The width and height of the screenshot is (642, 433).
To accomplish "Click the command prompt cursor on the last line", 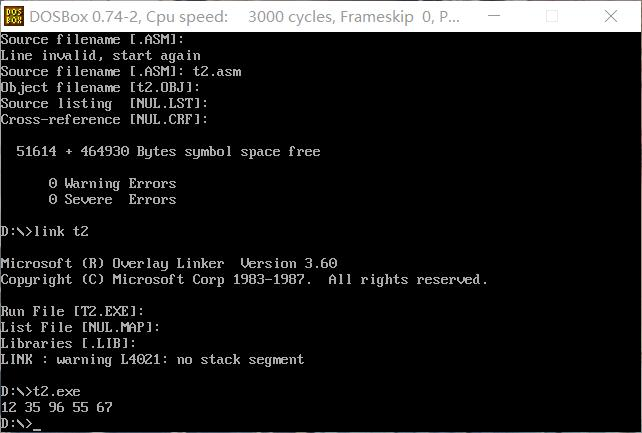I will (x=37, y=424).
